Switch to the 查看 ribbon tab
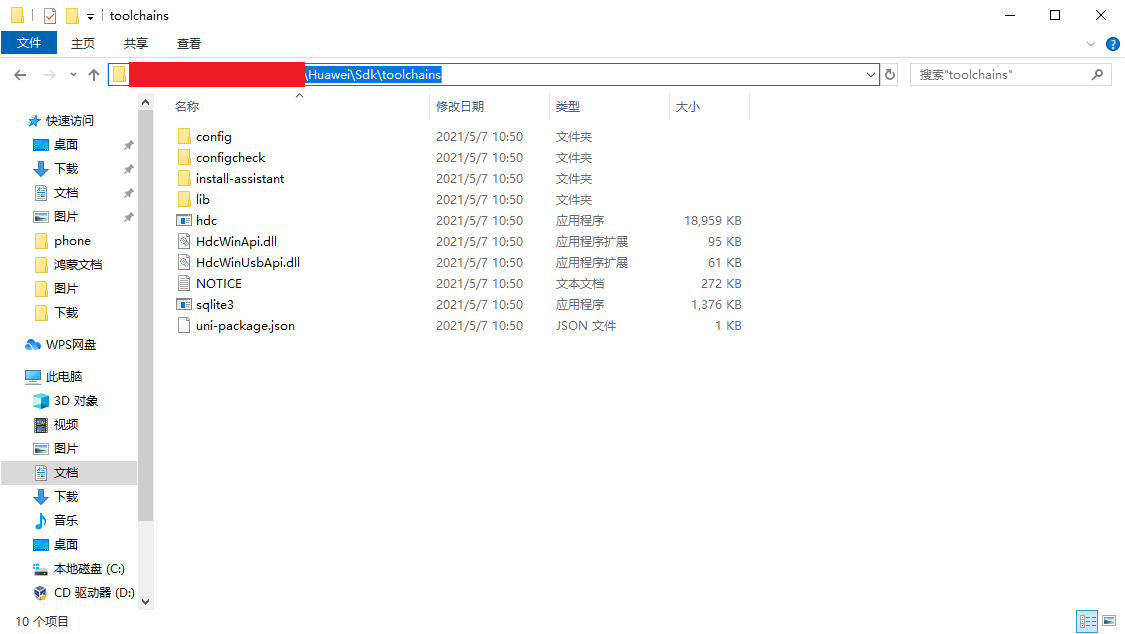 189,43
